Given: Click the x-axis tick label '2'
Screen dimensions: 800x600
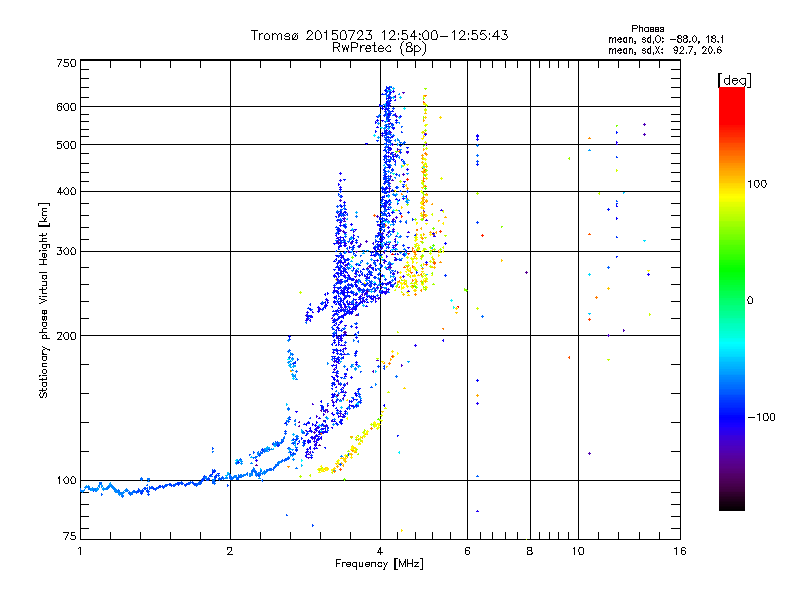Looking at the screenshot, I should click(x=230, y=551).
